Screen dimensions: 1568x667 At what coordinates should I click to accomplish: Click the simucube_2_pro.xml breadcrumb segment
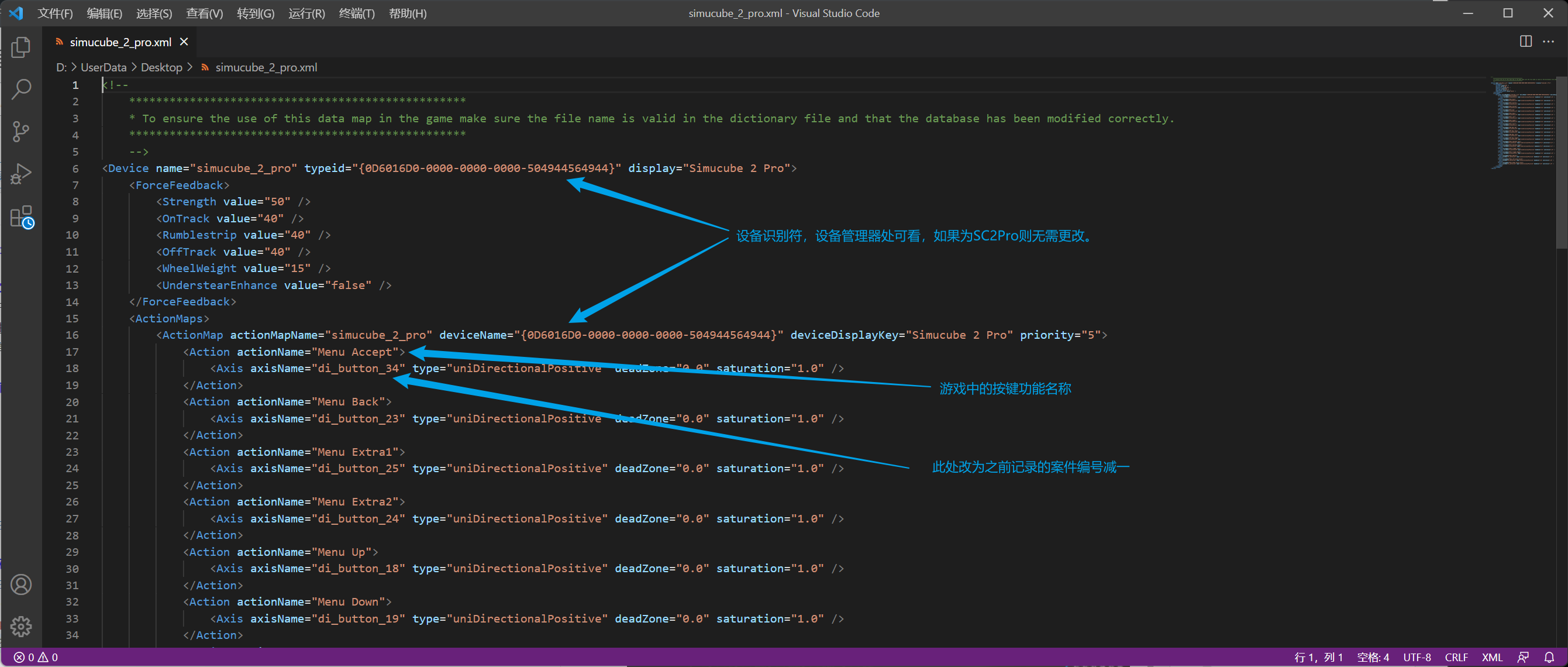pyautogui.click(x=266, y=67)
